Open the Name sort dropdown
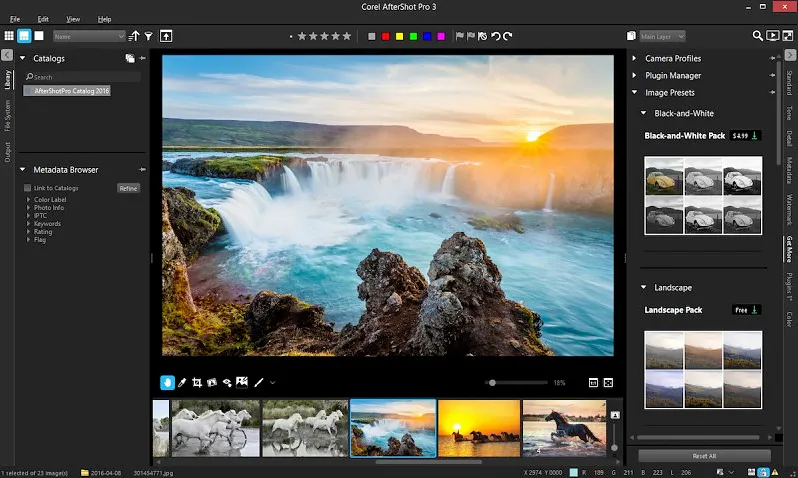This screenshot has width=798, height=478. point(88,36)
